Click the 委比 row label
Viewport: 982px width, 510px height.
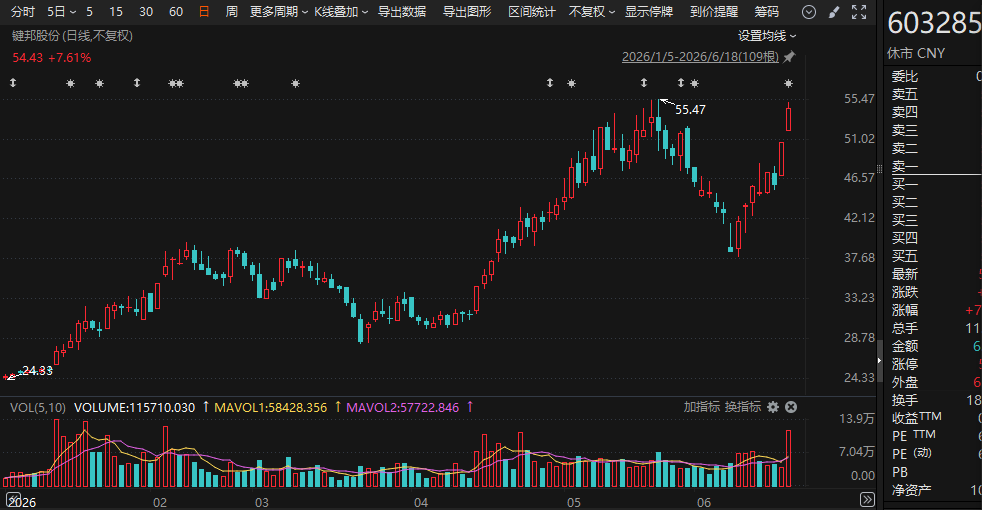pyautogui.click(x=905, y=76)
